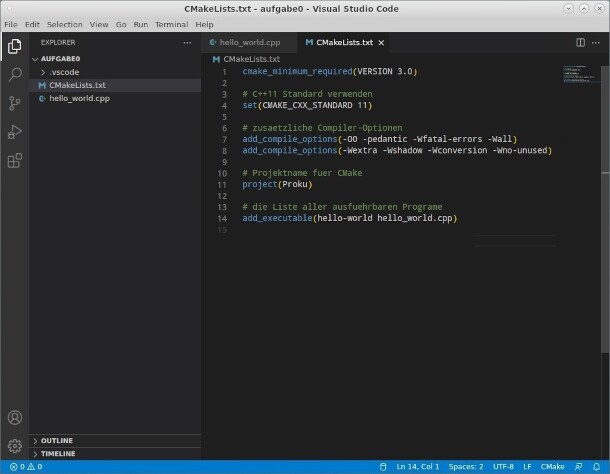Click Spaces: 2 indentation setting

tap(466, 467)
